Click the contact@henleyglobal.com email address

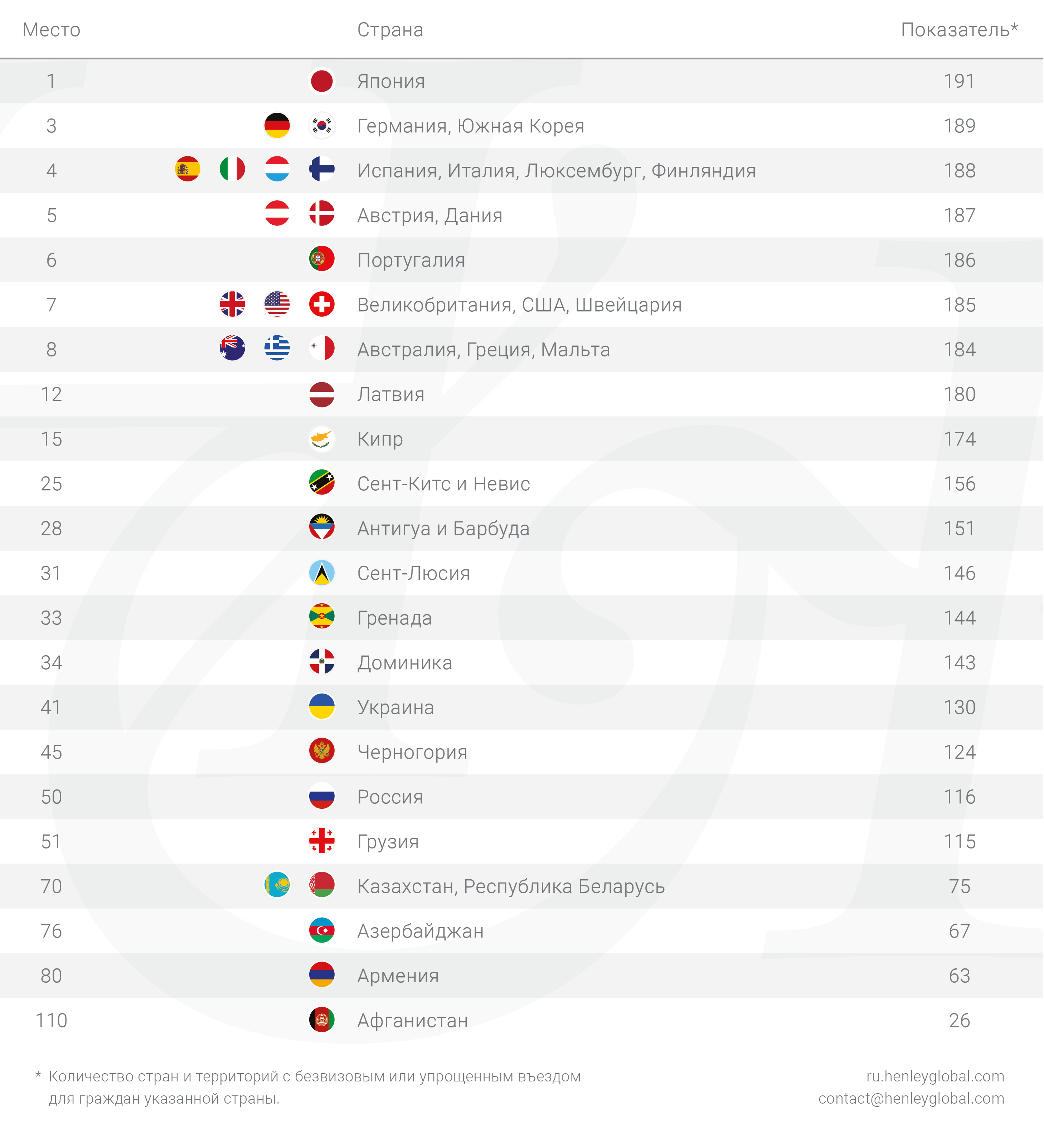[x=911, y=1099]
